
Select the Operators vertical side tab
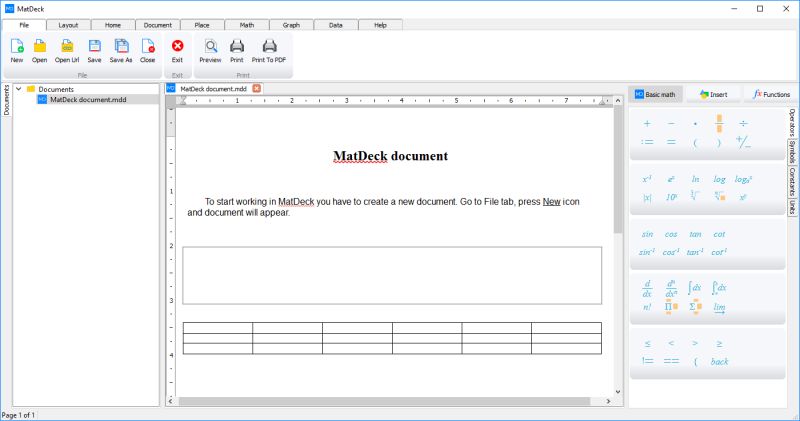click(x=792, y=122)
